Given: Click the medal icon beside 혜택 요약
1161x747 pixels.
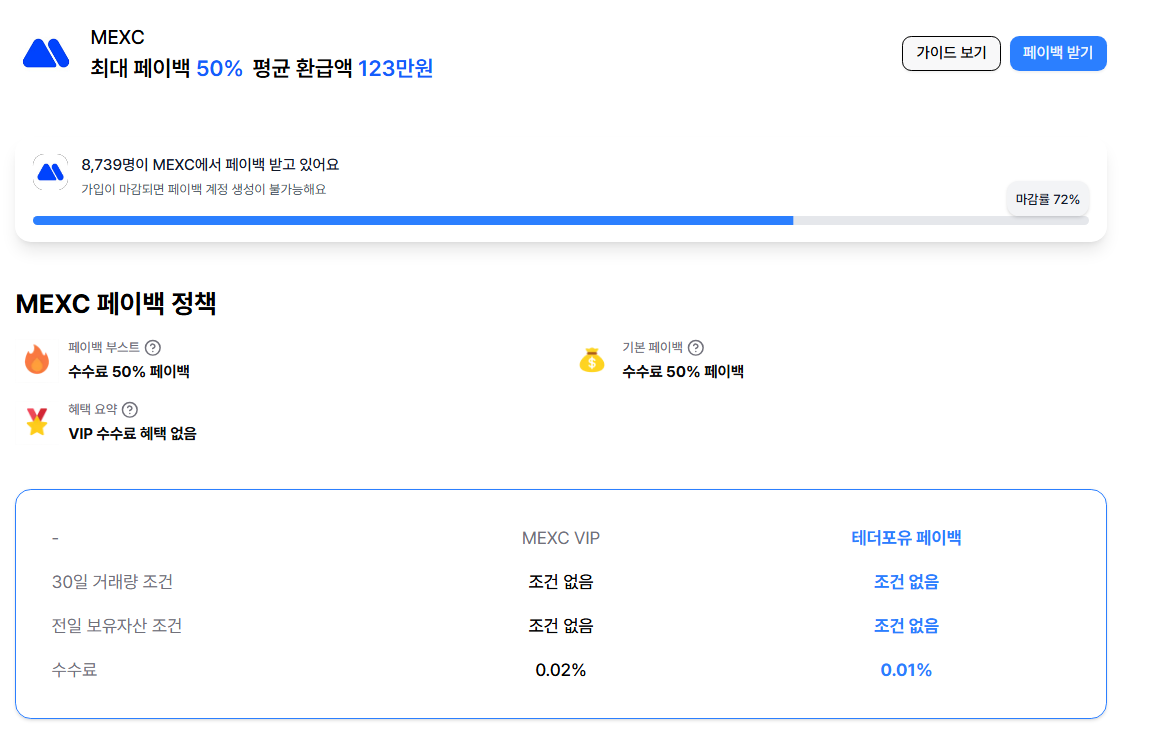Looking at the screenshot, I should (37, 421).
